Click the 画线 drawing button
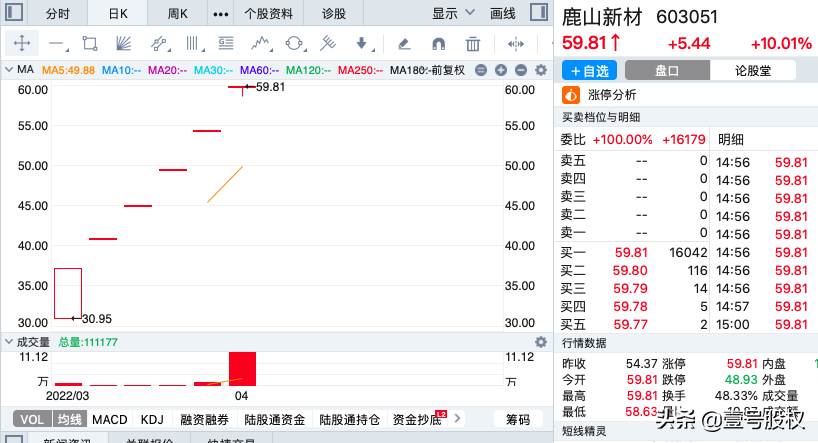818x443 pixels. click(502, 14)
